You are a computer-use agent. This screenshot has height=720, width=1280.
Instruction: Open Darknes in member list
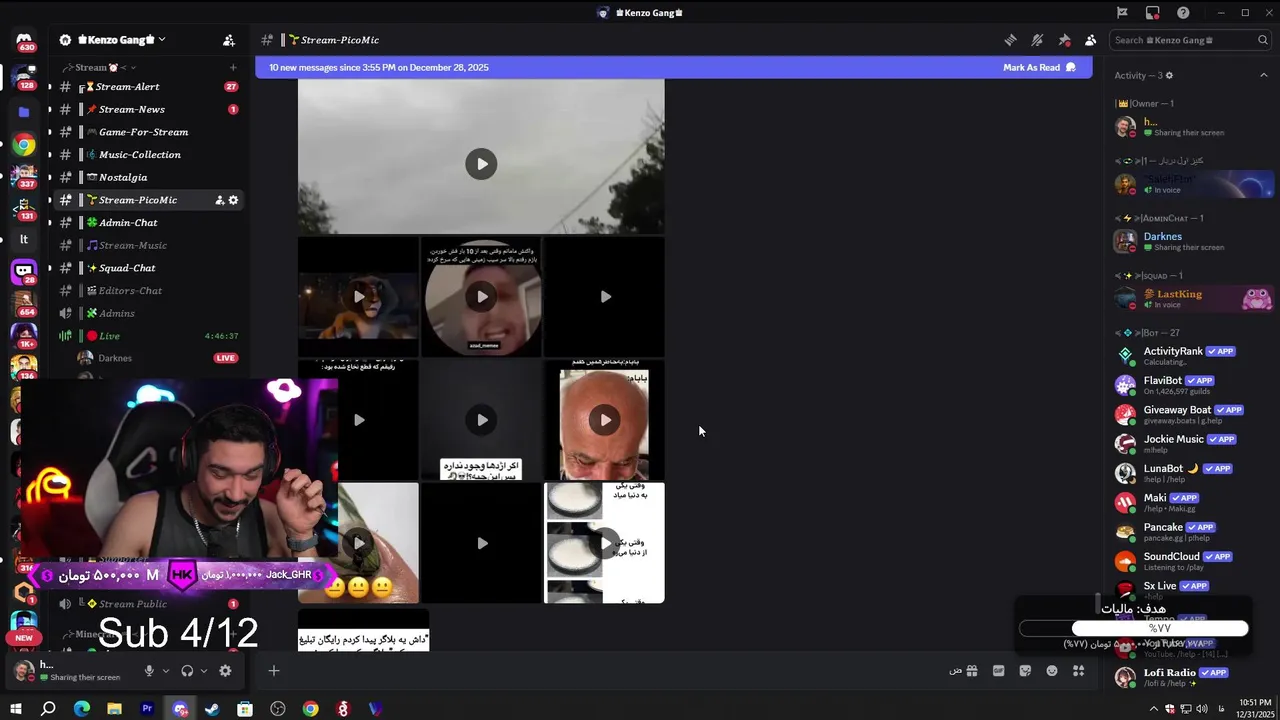click(x=1193, y=242)
